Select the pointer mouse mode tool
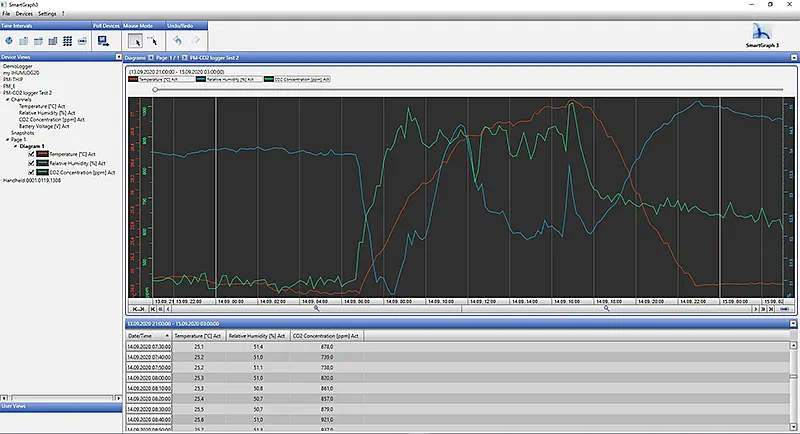 pos(136,41)
